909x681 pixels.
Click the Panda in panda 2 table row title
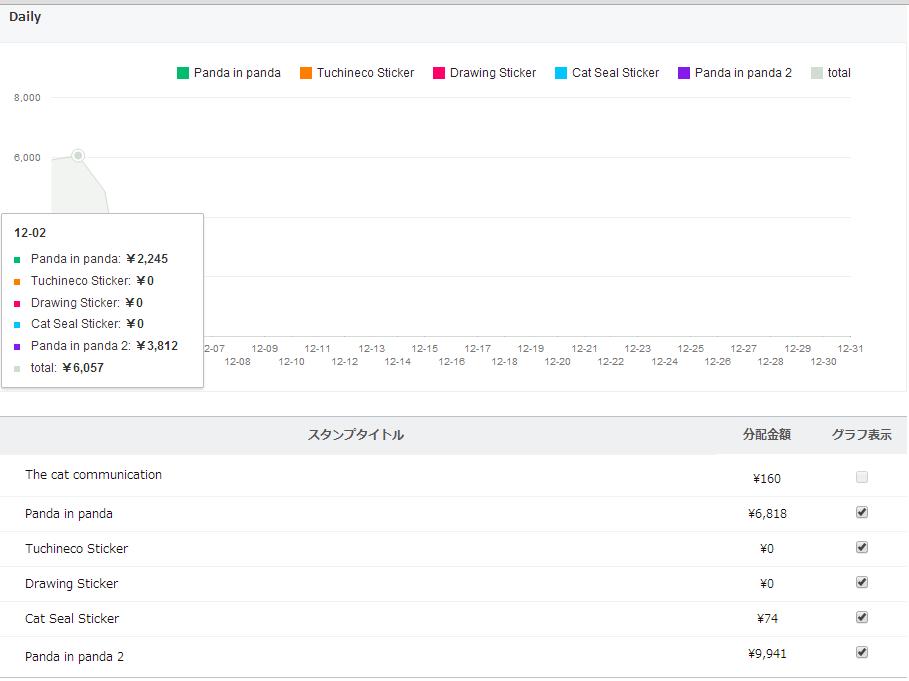click(74, 657)
